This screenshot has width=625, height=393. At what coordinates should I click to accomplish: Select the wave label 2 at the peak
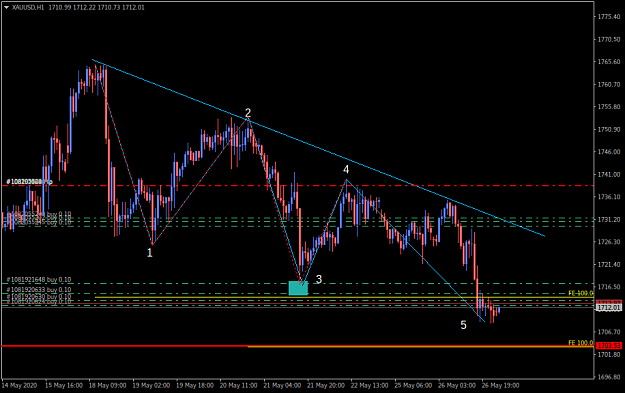click(x=248, y=113)
